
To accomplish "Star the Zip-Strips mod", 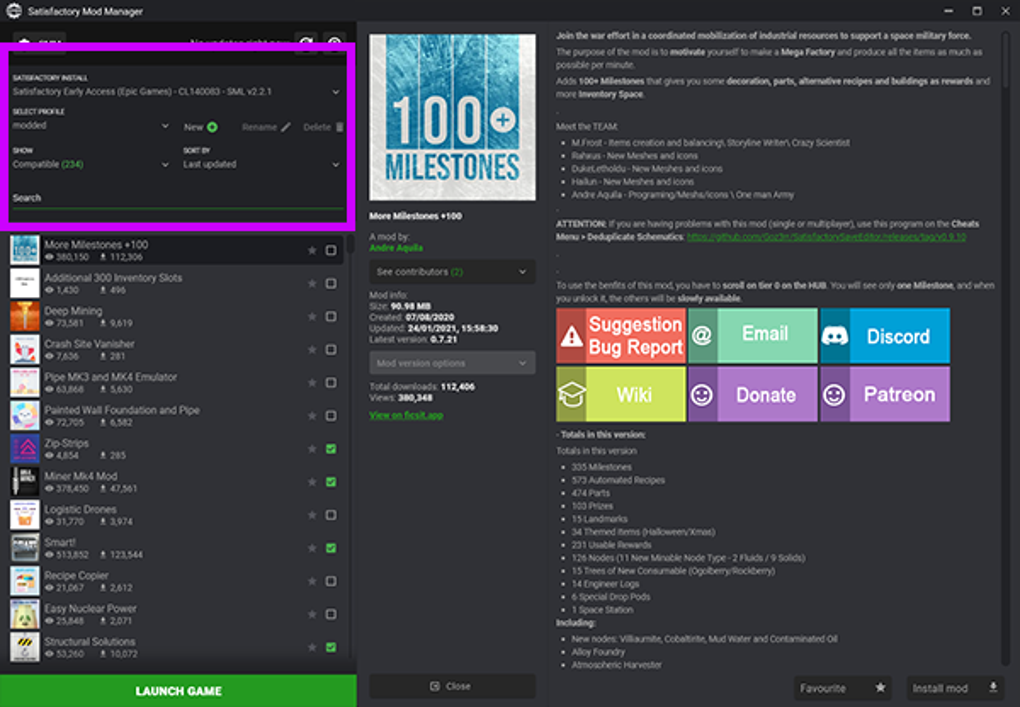I will [312, 449].
